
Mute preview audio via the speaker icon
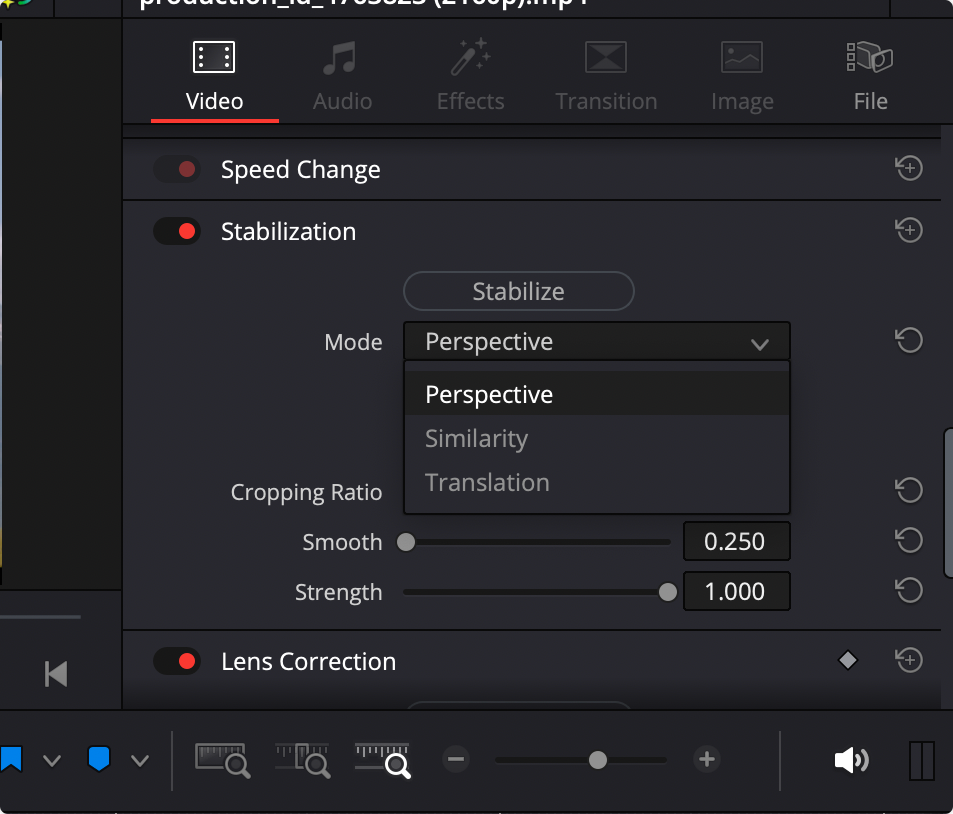coord(851,760)
